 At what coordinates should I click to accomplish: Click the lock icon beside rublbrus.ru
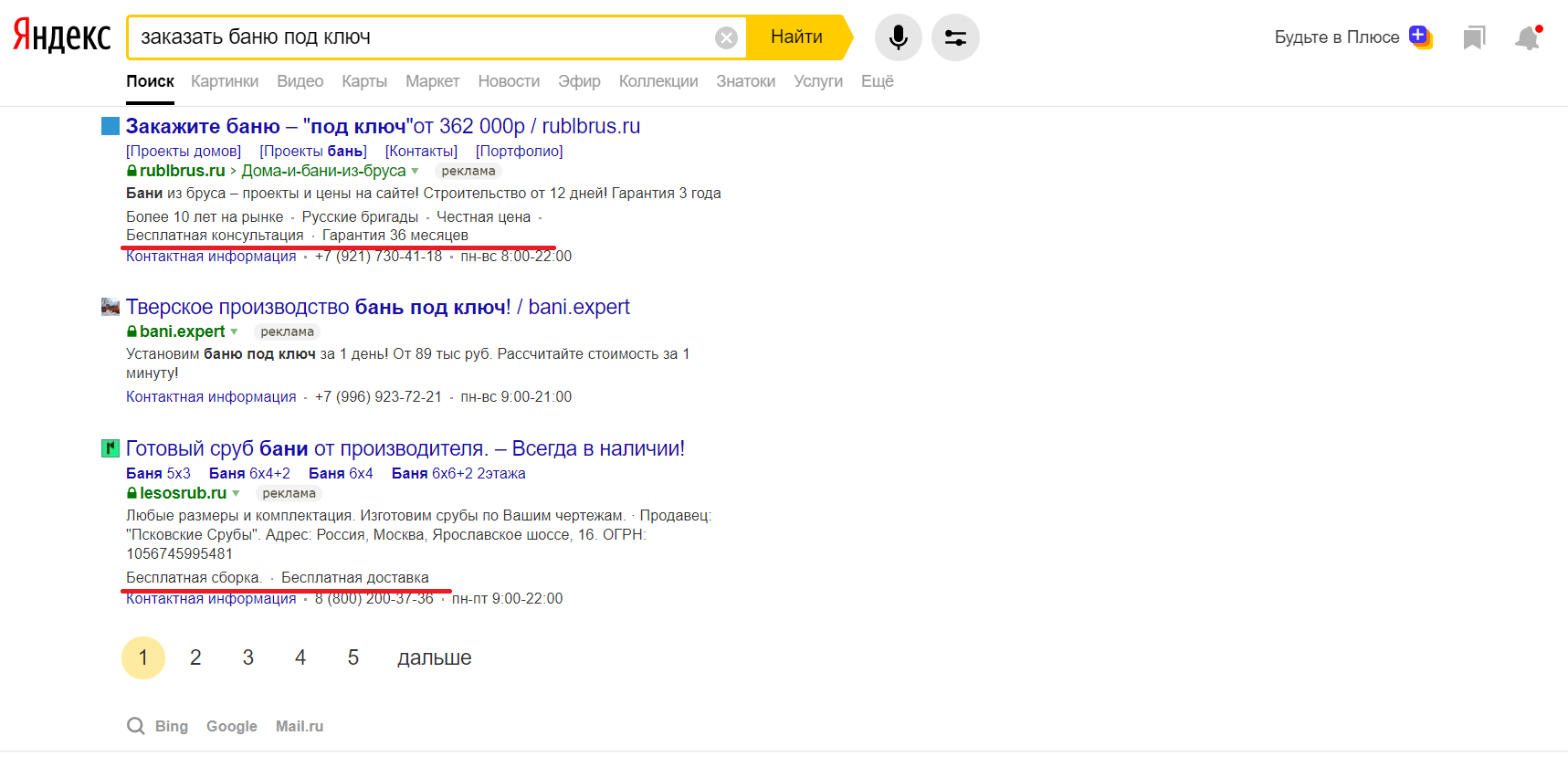pyautogui.click(x=132, y=171)
